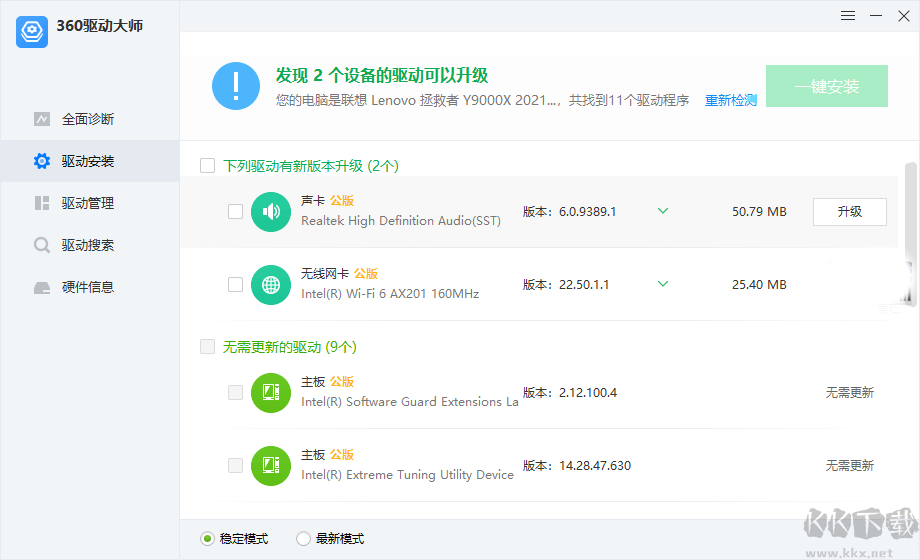The height and width of the screenshot is (560, 920).
Task: Click the Software Guard Extensions motherboard icon
Action: click(270, 392)
